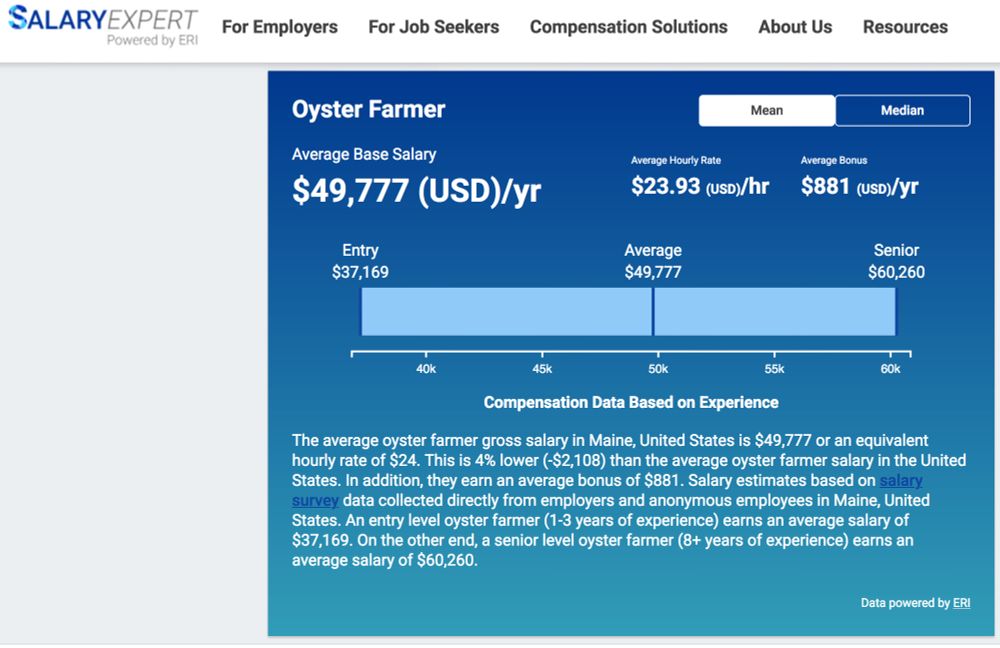Open the Compensation Solutions menu

(x=628, y=27)
